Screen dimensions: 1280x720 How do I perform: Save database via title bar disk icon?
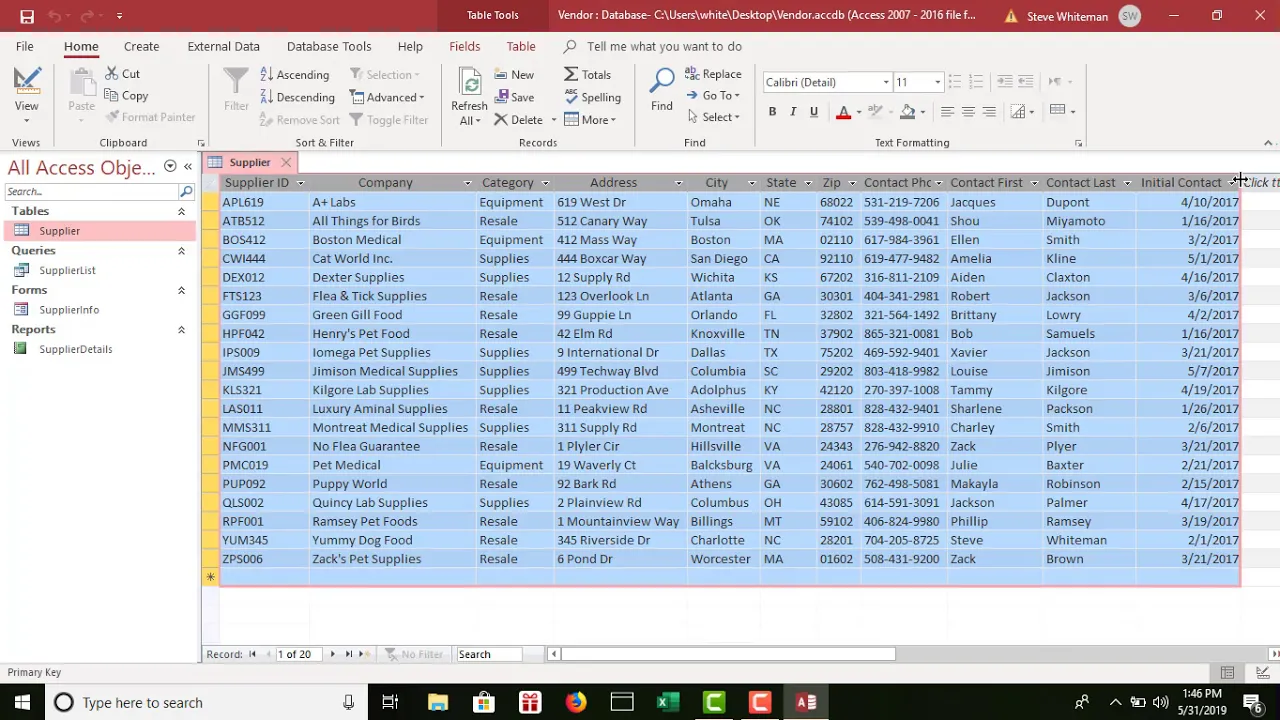(x=27, y=16)
